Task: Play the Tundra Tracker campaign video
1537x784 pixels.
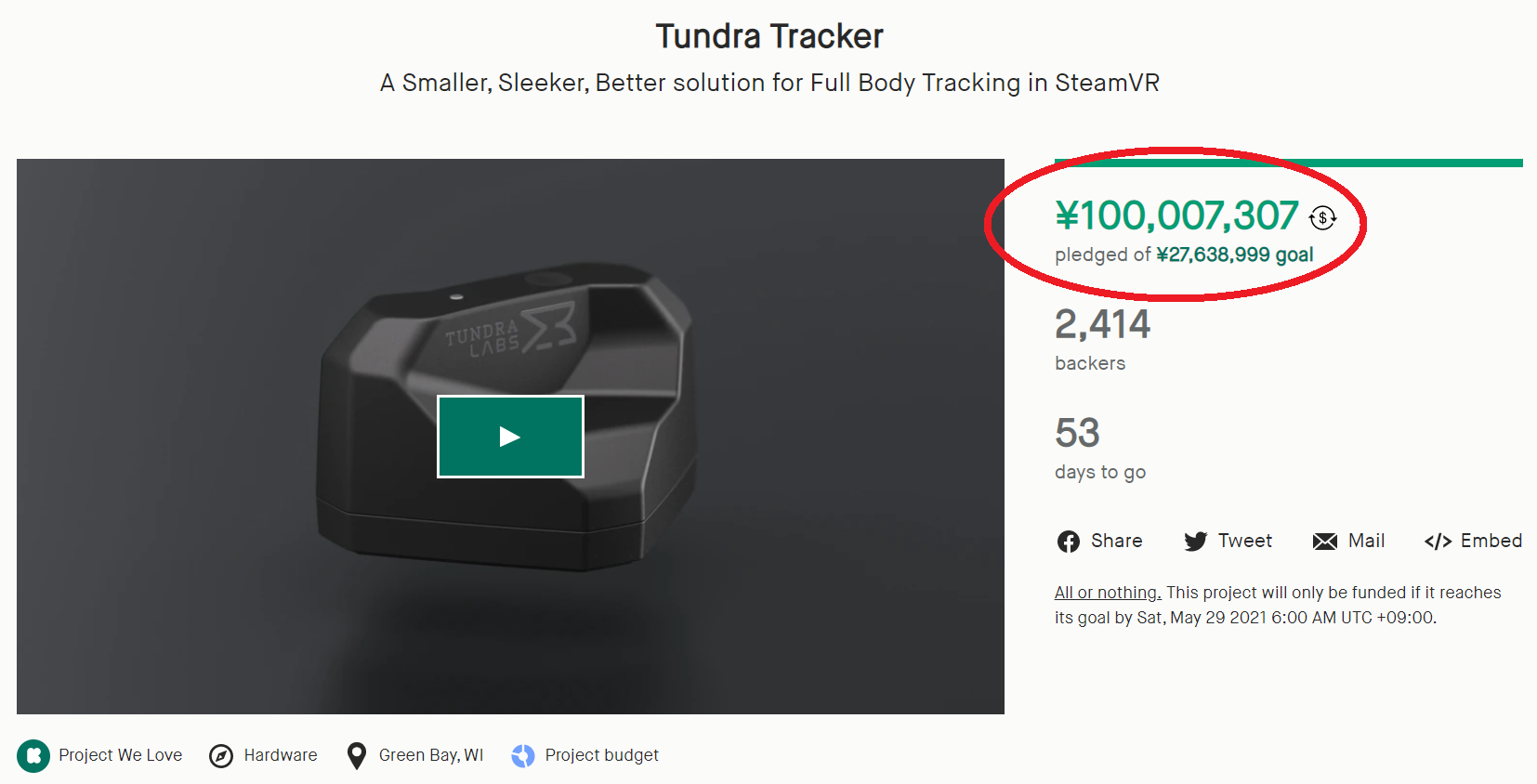Action: pyautogui.click(x=510, y=436)
